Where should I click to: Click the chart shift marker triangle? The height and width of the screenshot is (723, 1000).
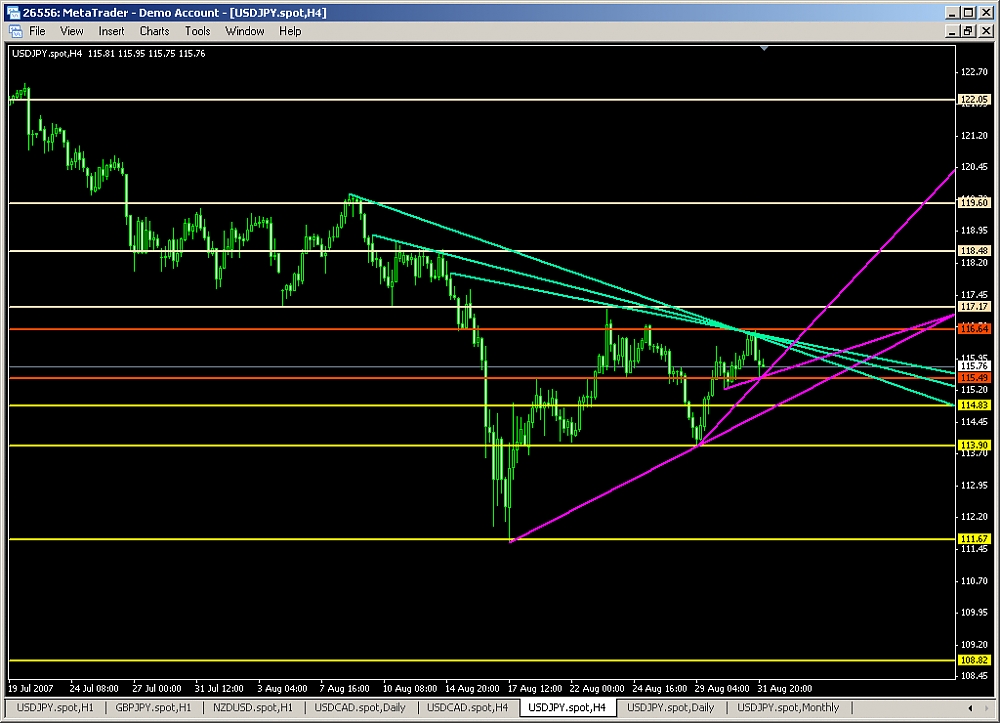click(764, 48)
